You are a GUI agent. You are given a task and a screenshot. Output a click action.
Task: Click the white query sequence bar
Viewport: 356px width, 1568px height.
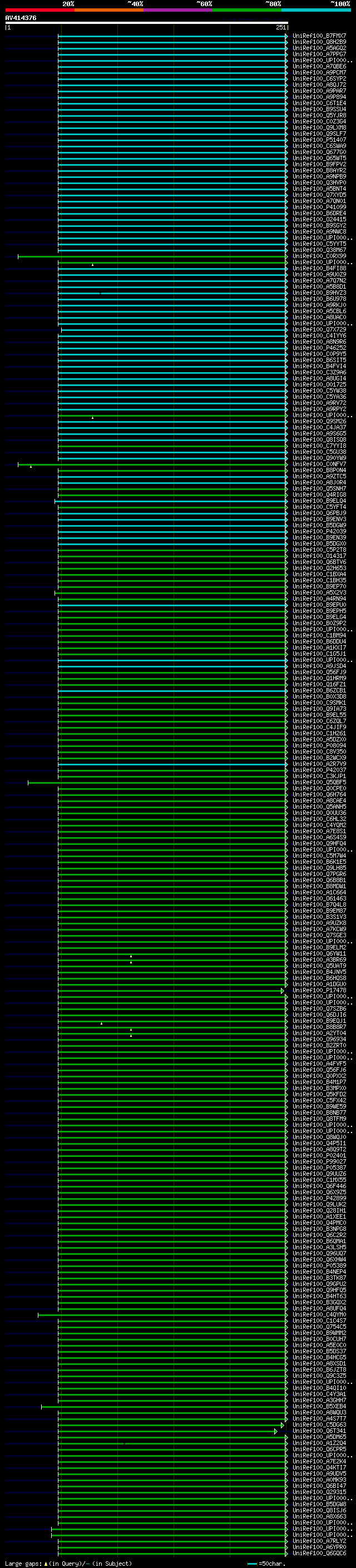(x=147, y=23)
